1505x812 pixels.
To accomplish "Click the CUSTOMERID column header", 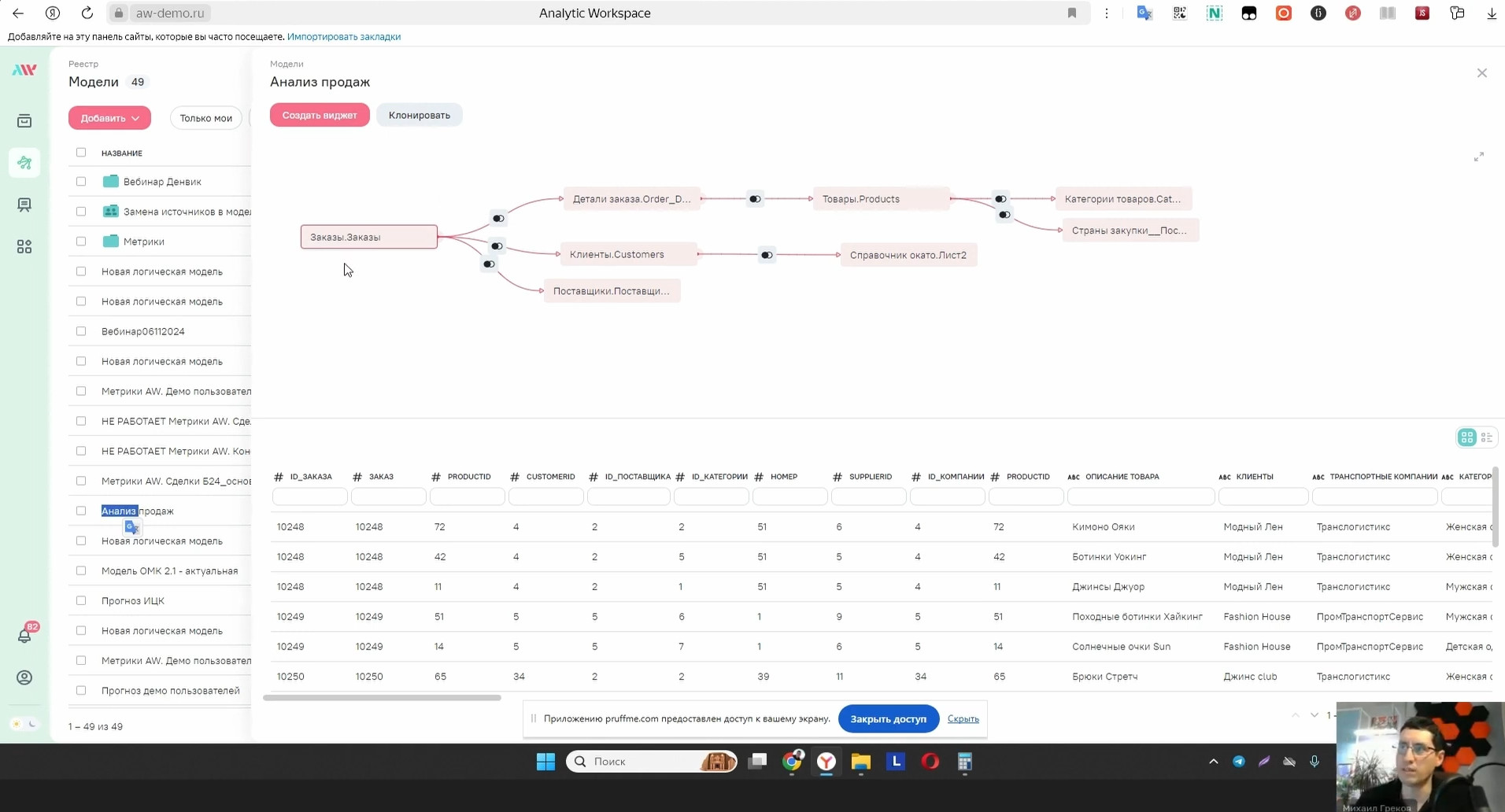I will [x=550, y=477].
